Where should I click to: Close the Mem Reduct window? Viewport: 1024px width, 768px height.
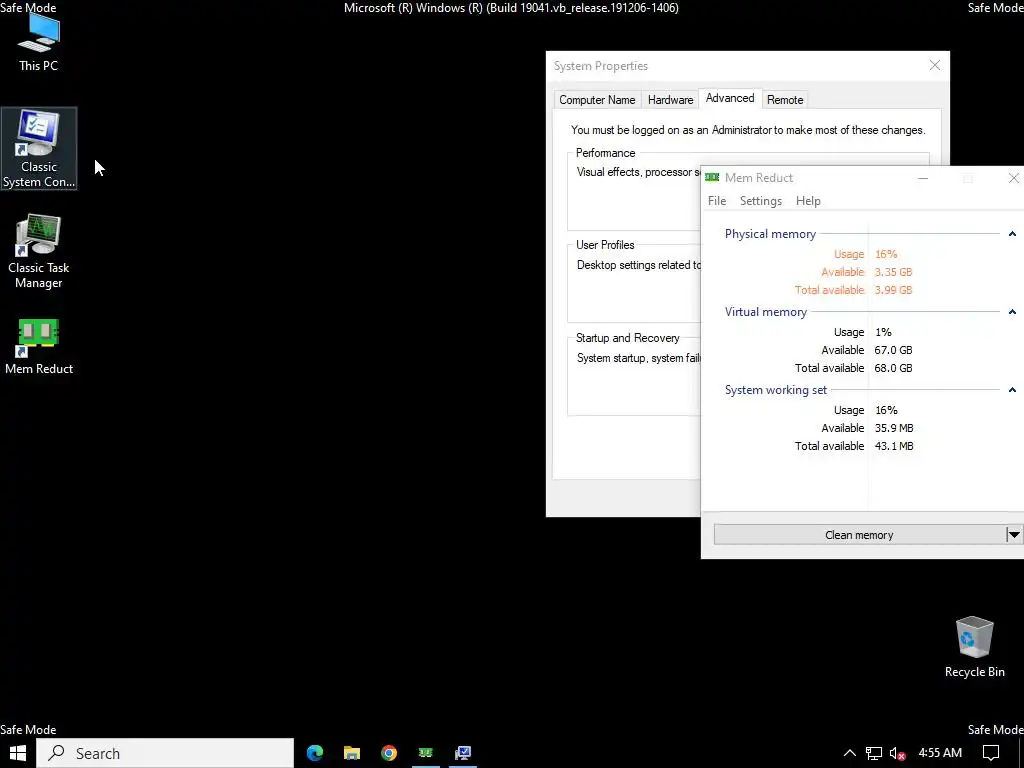tap(1013, 178)
